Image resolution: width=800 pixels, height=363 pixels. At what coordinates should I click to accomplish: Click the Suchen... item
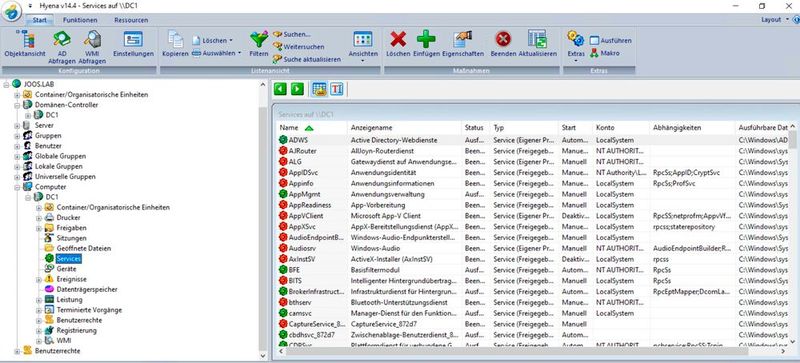click(x=292, y=34)
